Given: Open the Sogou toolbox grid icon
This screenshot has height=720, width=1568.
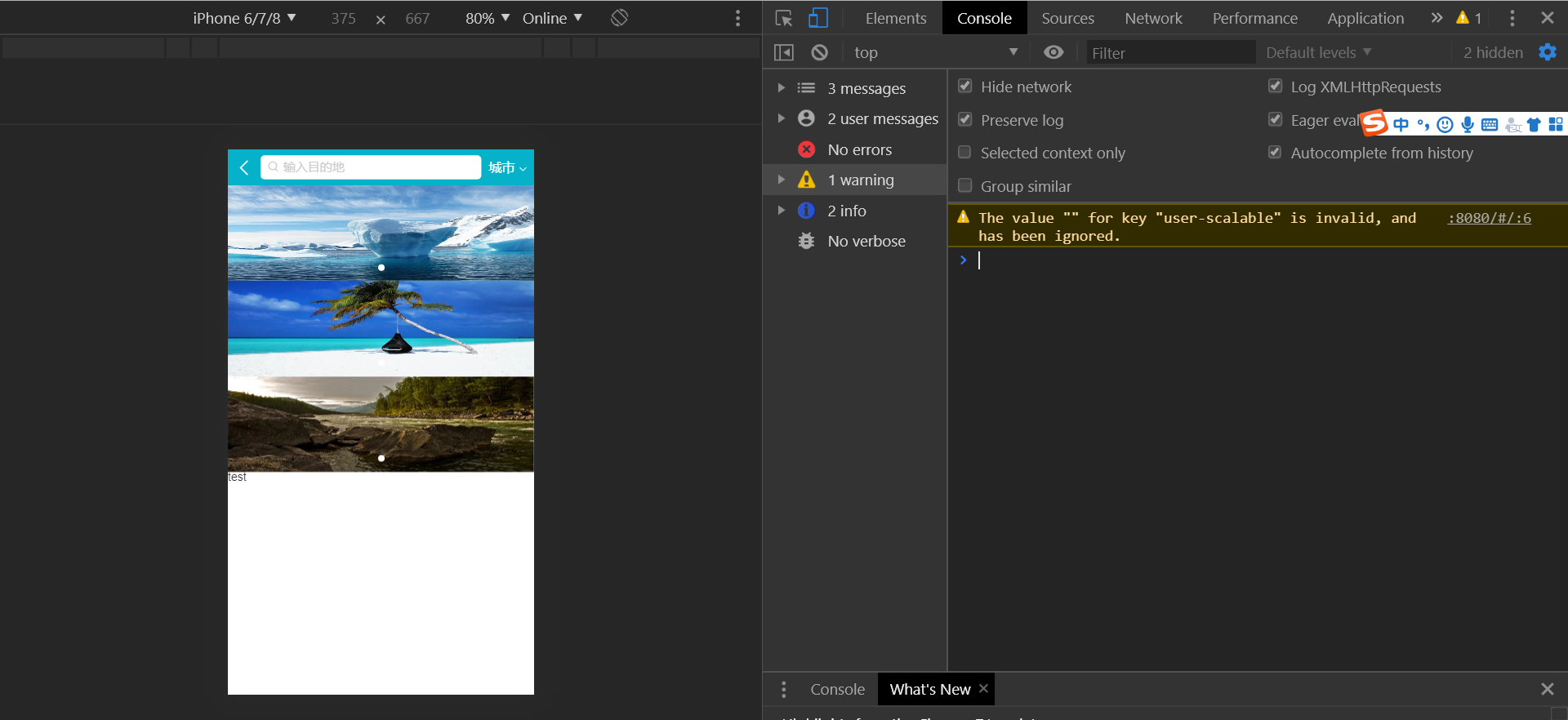Looking at the screenshot, I should [1556, 124].
